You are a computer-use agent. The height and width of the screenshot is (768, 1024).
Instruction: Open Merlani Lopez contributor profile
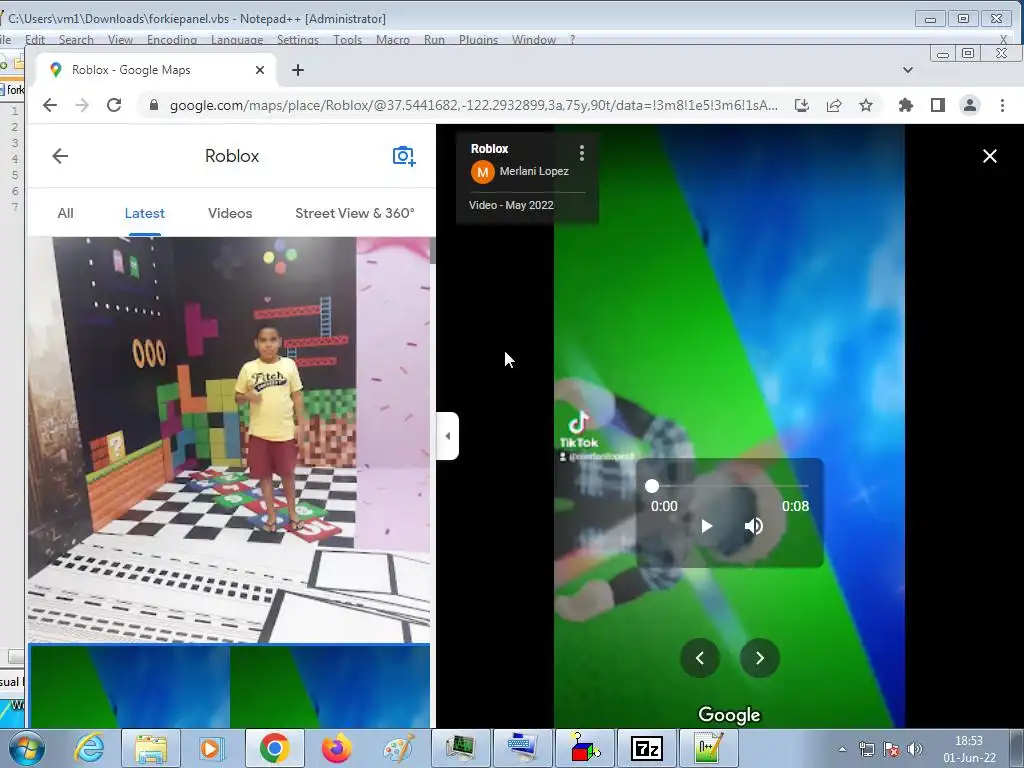click(x=534, y=172)
